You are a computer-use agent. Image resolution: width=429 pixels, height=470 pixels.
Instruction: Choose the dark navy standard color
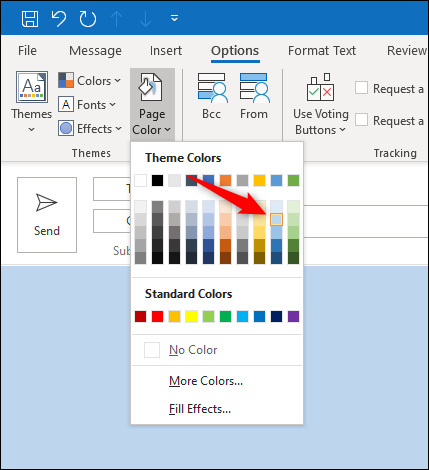point(276,316)
